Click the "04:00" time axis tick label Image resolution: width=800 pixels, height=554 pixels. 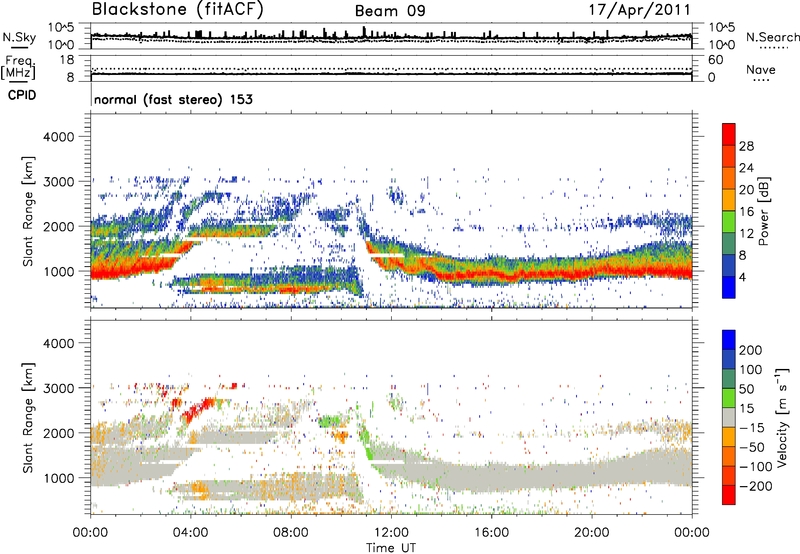[x=191, y=533]
